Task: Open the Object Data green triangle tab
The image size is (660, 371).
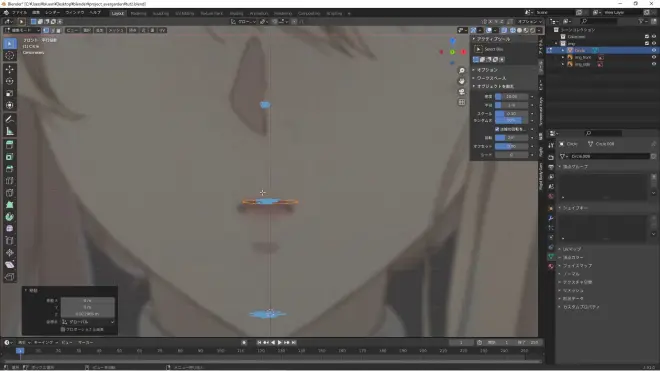Action: point(551,256)
